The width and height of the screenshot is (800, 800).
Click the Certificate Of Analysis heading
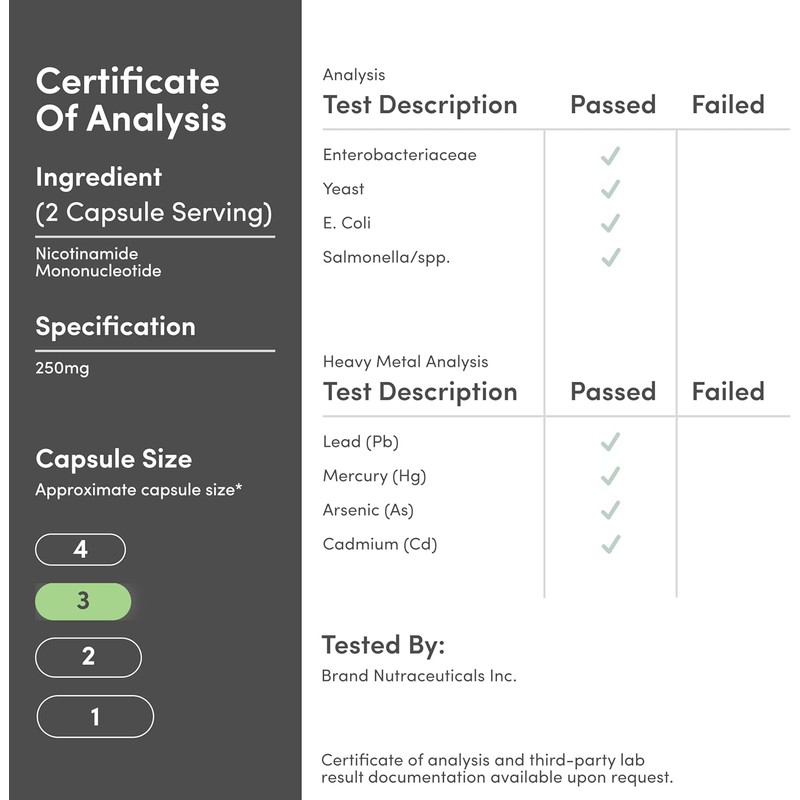pyautogui.click(x=131, y=100)
